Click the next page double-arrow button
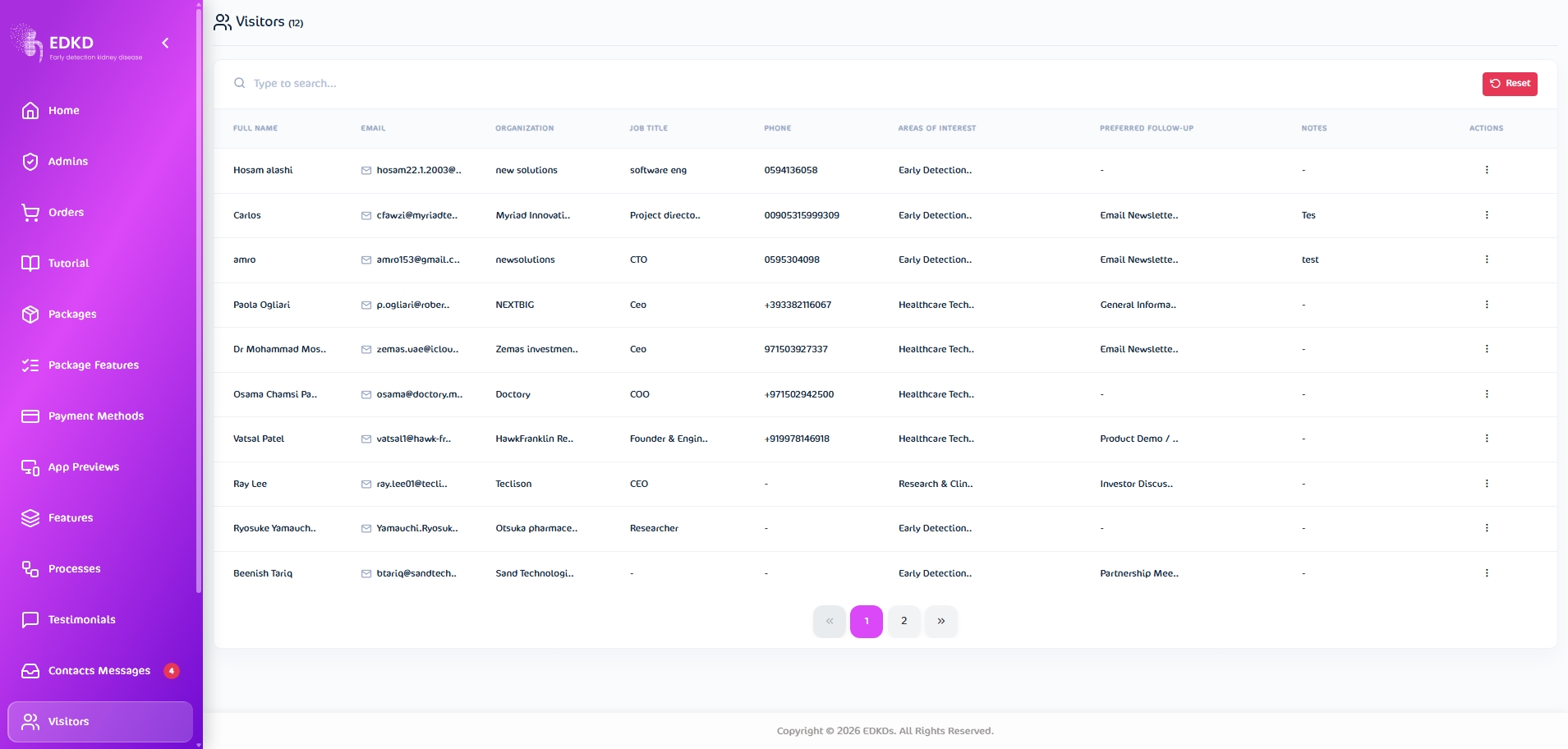Screen dimensions: 1568x749 pos(940,622)
